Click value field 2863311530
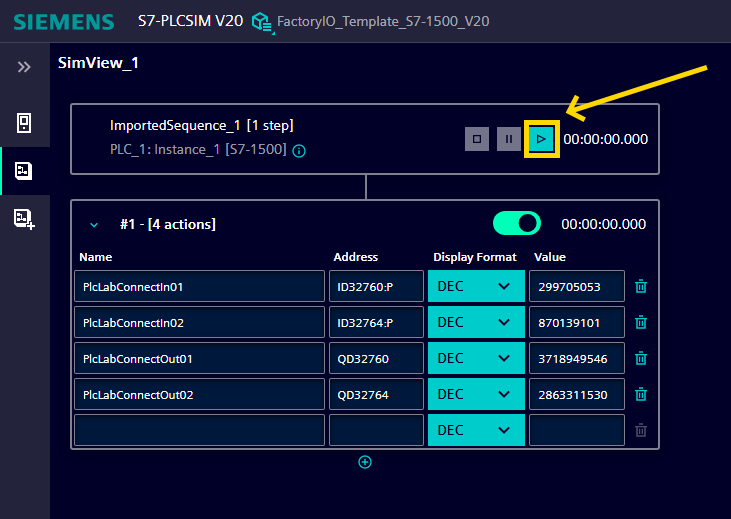 (577, 394)
